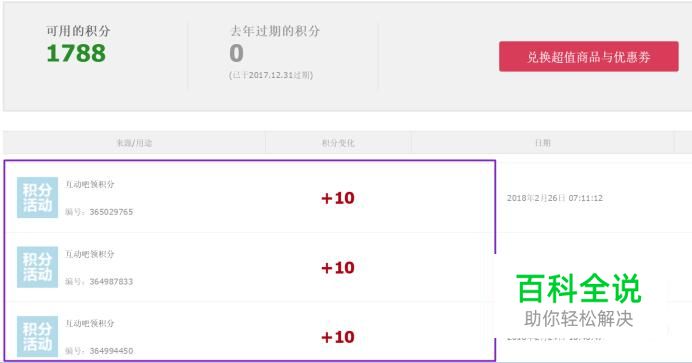Click the 互动吧领积分 text in the second row

coord(90,254)
